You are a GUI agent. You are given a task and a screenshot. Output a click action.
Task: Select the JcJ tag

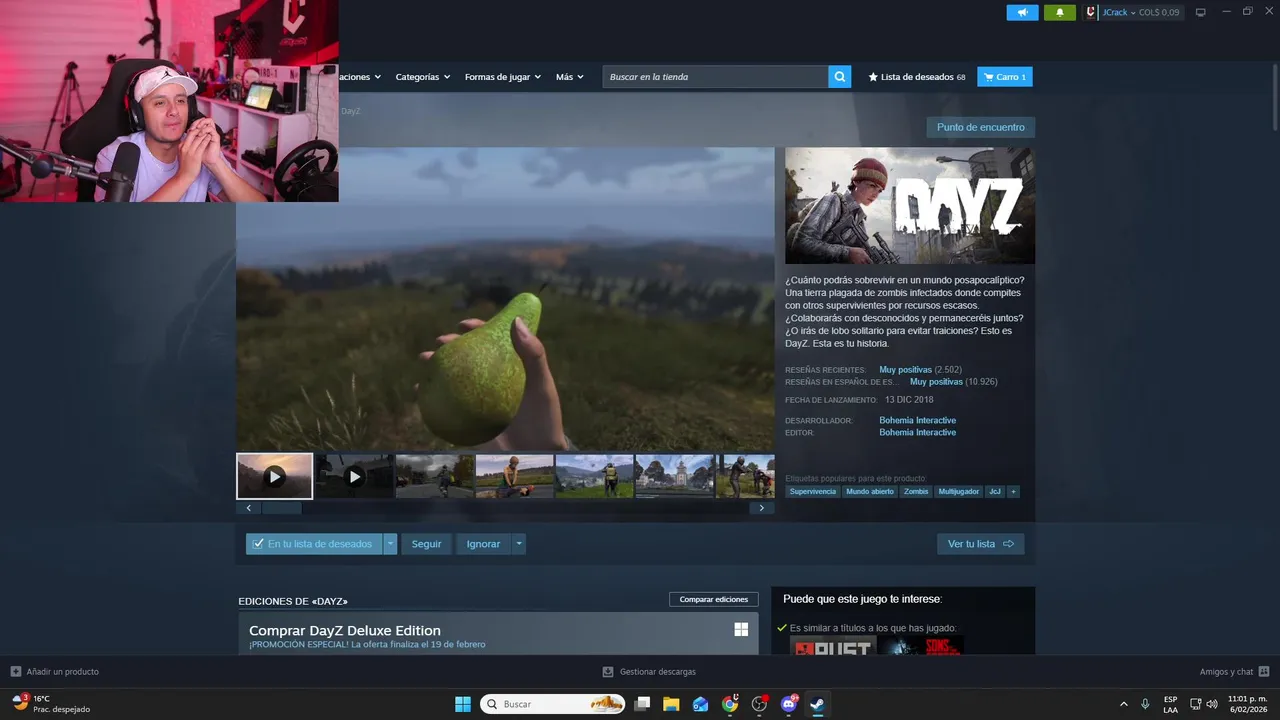click(x=994, y=492)
